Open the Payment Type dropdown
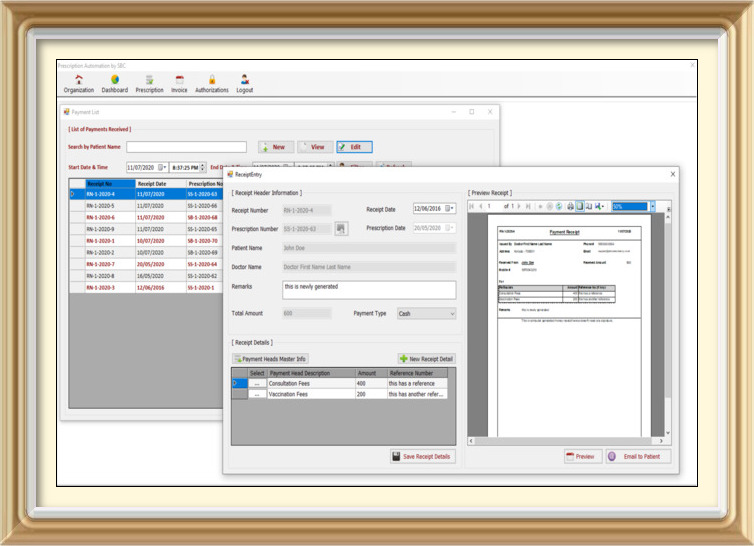Screen dimensions: 754x546 [x=426, y=314]
